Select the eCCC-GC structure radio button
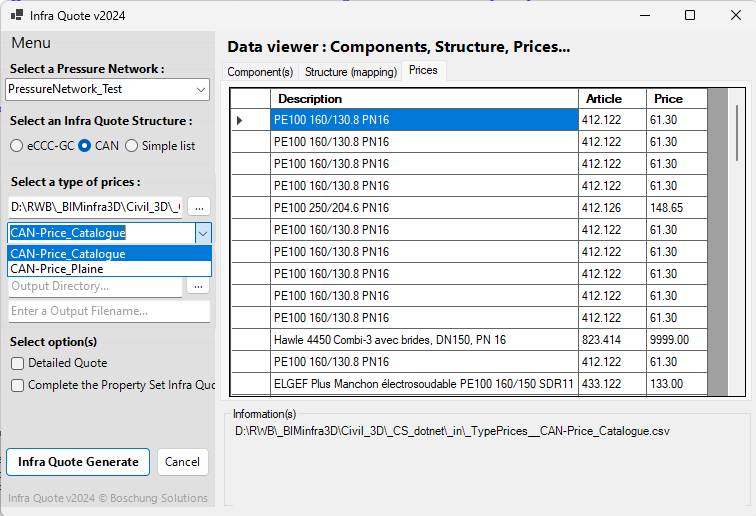756x516 pixels. click(x=17, y=146)
